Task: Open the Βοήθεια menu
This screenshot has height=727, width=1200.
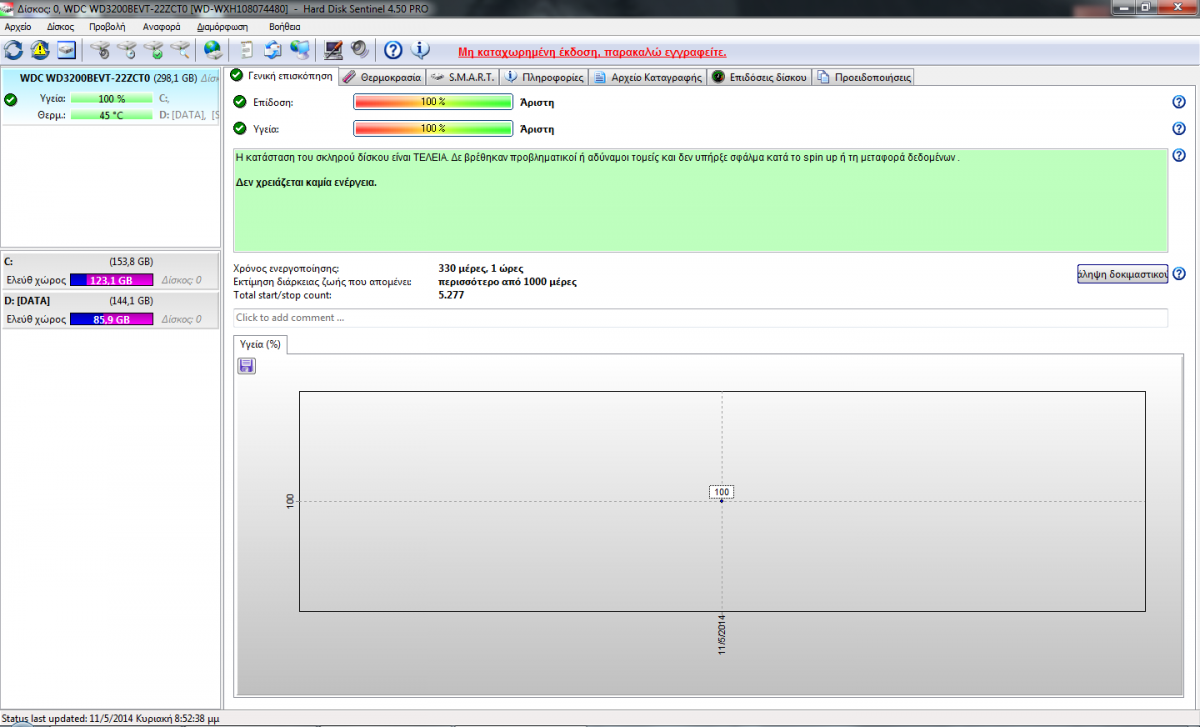Action: pos(285,27)
